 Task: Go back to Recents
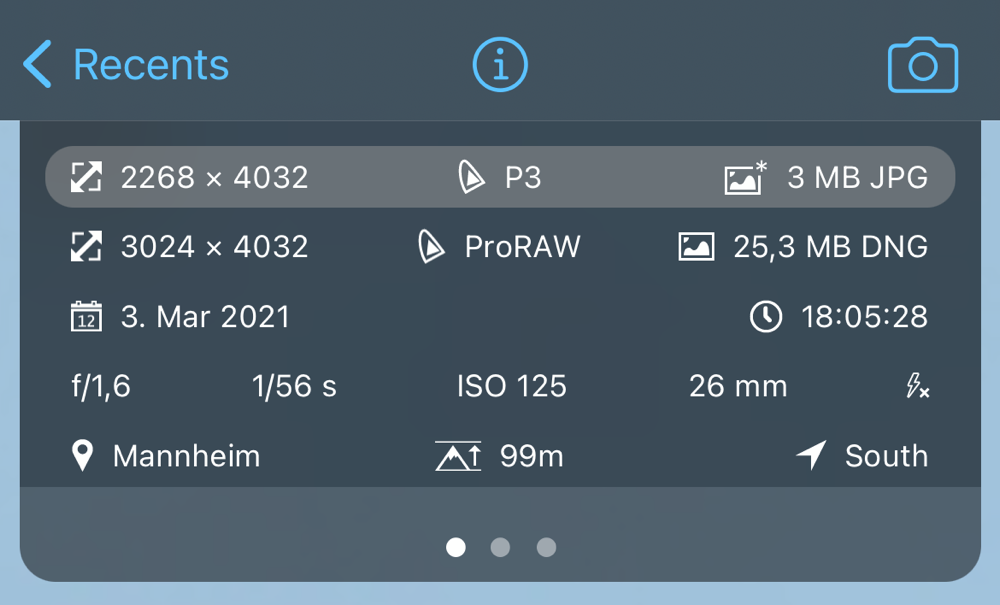coord(124,63)
